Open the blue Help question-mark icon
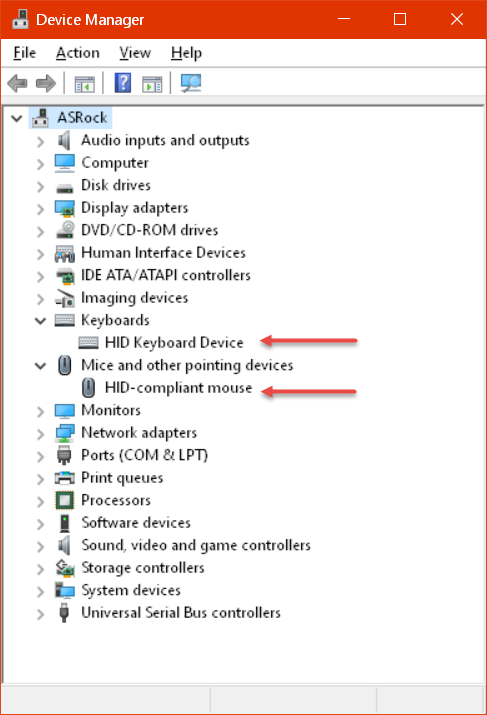 pos(123,83)
